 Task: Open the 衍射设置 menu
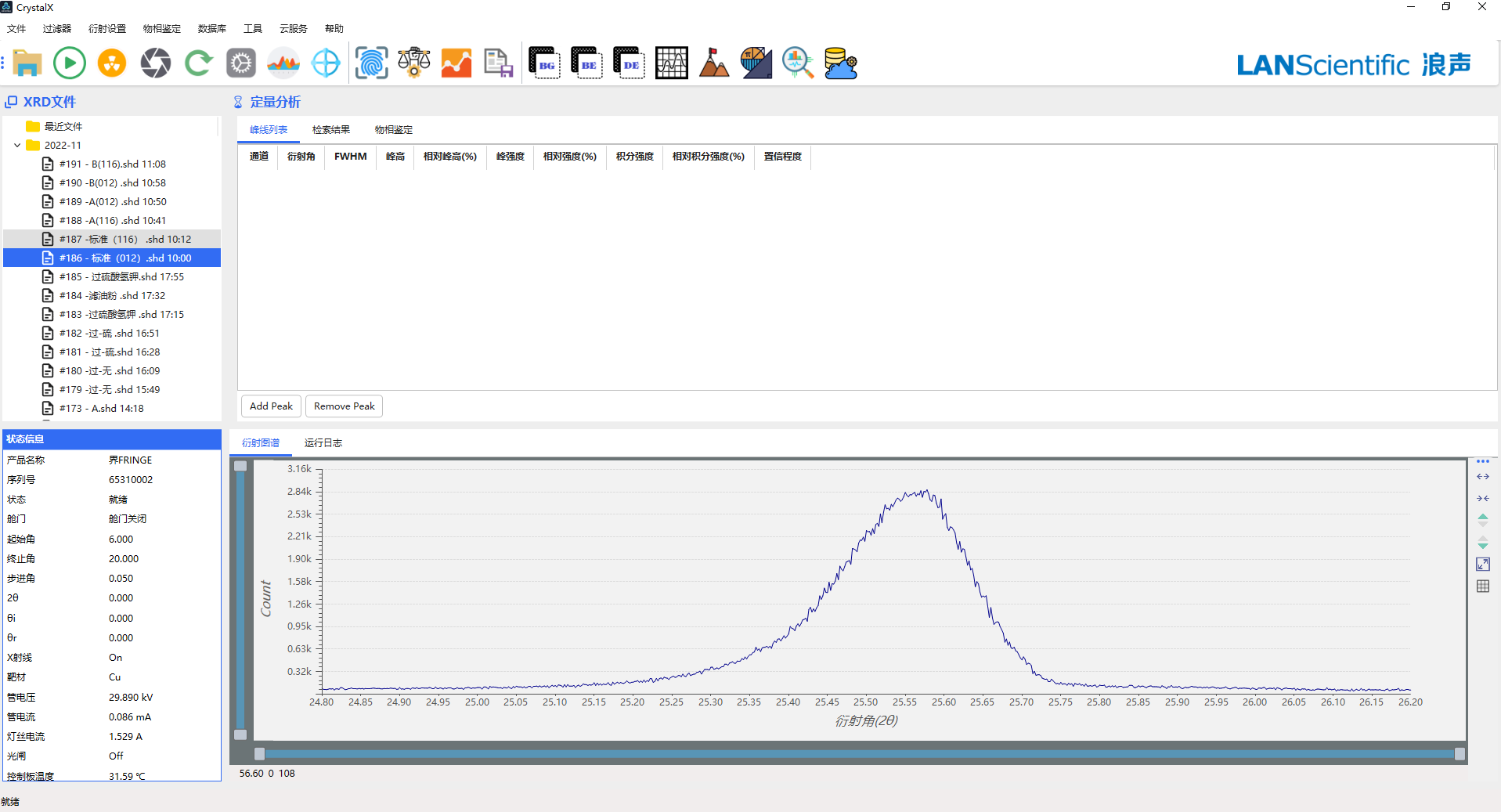tap(106, 29)
